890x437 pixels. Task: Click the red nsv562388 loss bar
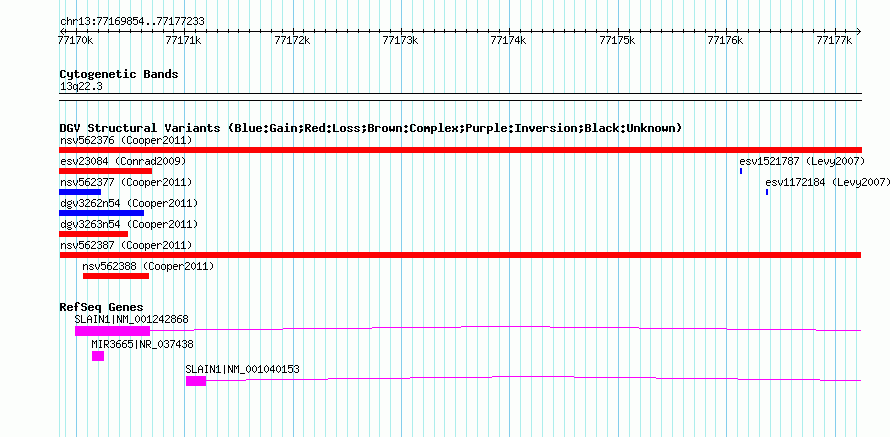(x=116, y=276)
